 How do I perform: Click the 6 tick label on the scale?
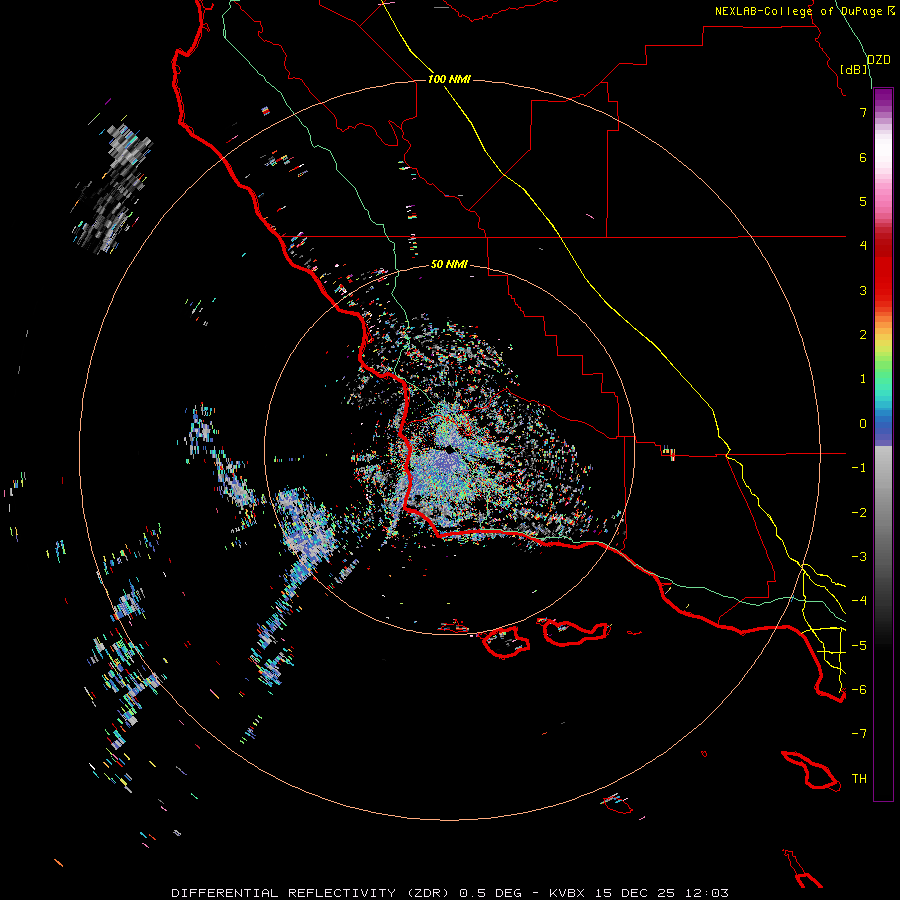click(x=863, y=157)
